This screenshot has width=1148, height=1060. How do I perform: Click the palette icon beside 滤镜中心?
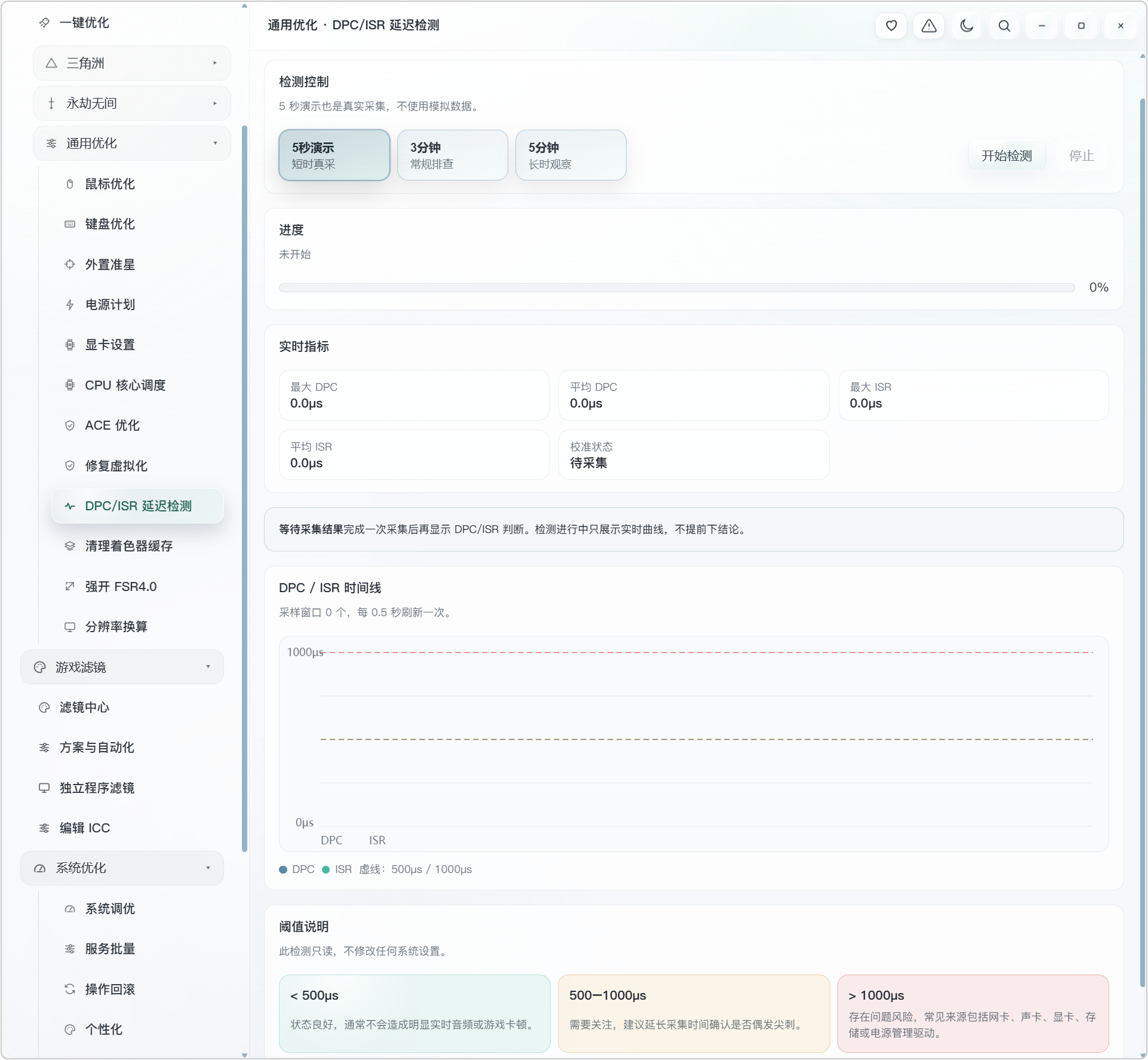tap(44, 707)
